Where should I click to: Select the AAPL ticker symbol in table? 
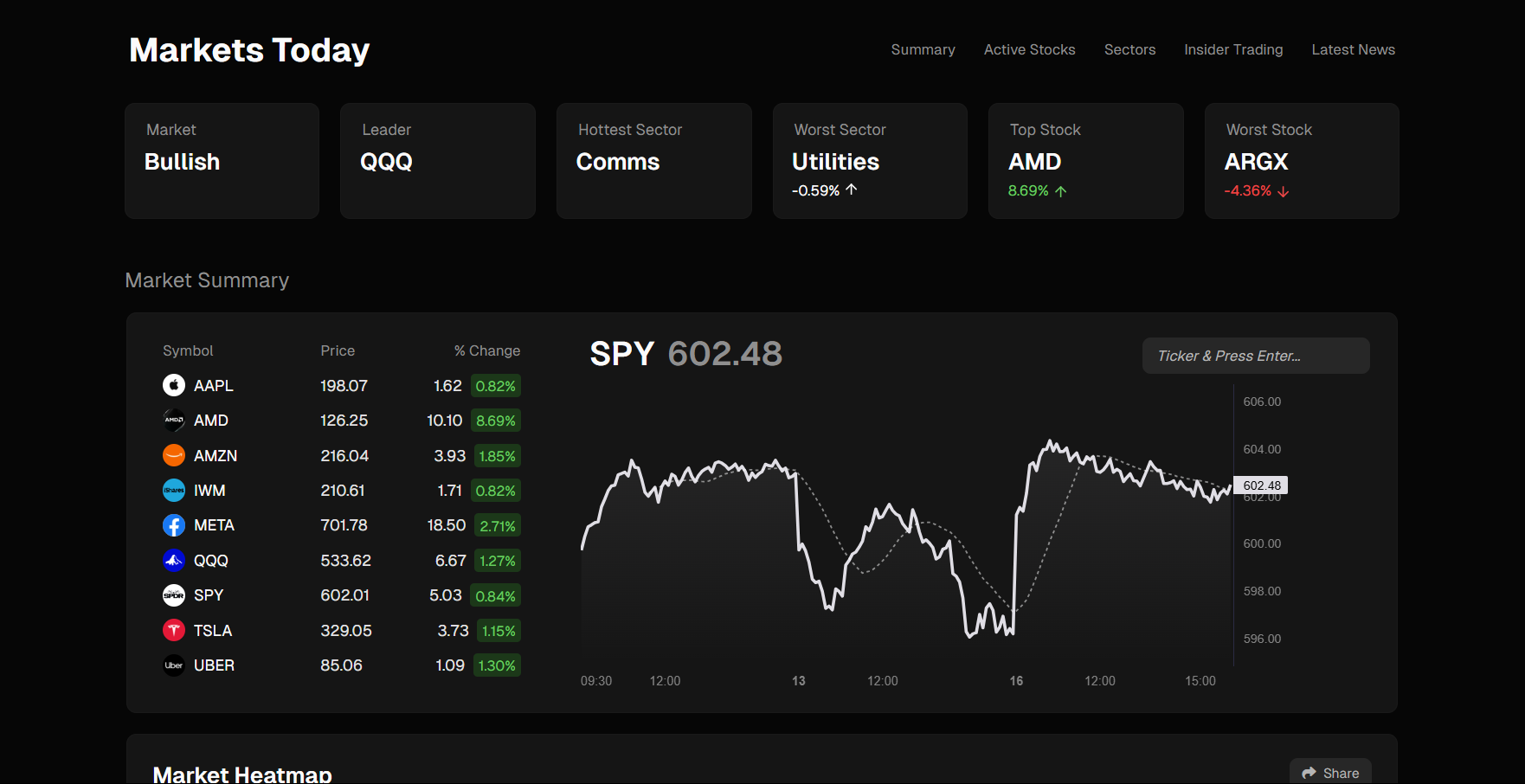pyautogui.click(x=214, y=386)
